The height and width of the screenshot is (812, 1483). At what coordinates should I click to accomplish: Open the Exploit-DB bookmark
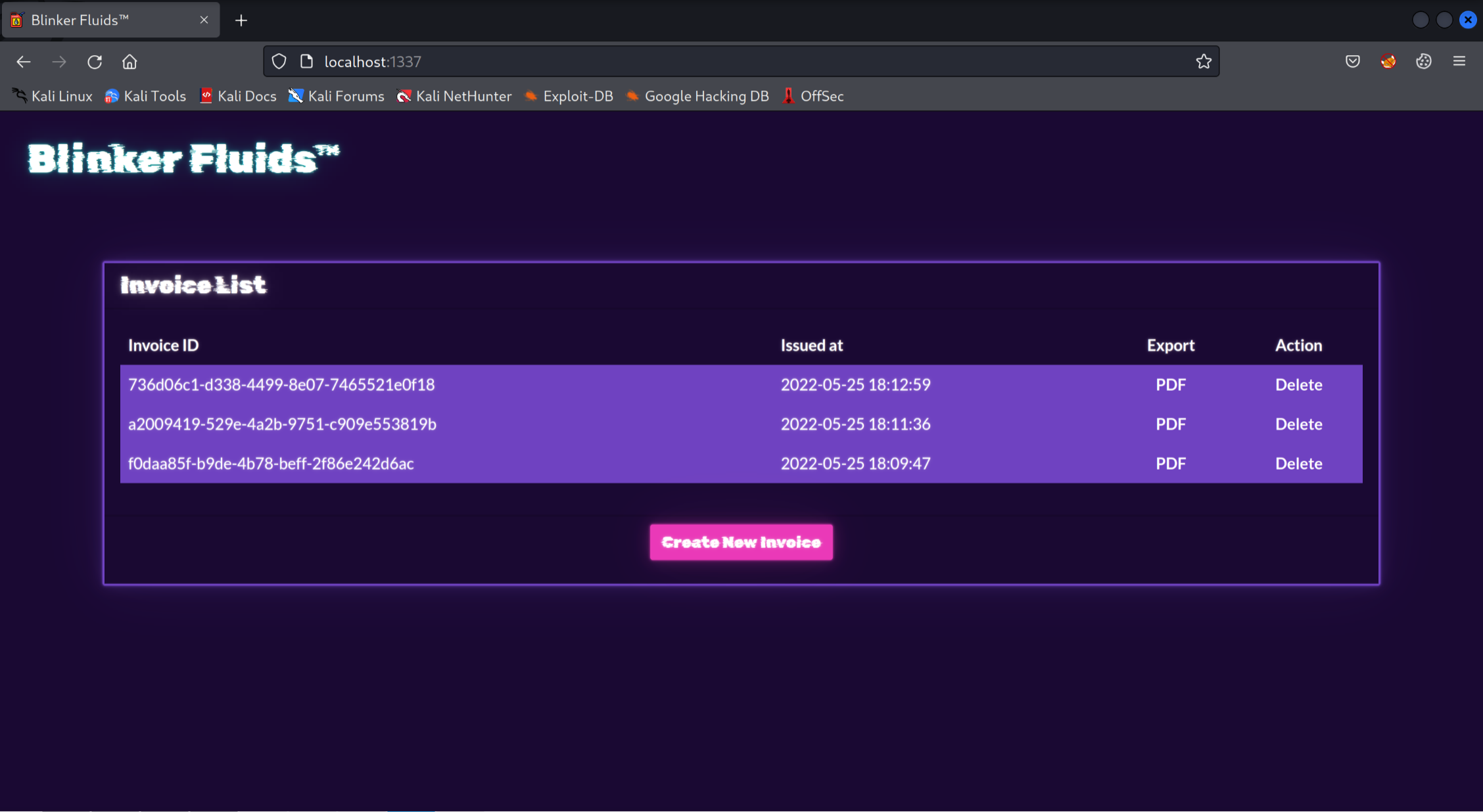click(569, 96)
